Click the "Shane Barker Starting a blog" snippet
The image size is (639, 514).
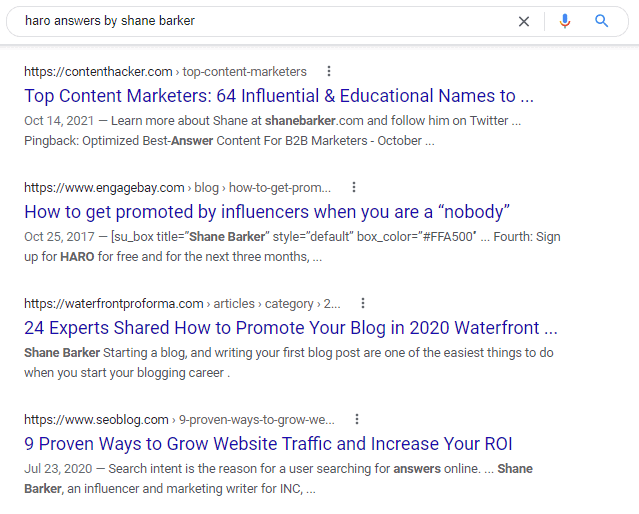[x=288, y=363]
